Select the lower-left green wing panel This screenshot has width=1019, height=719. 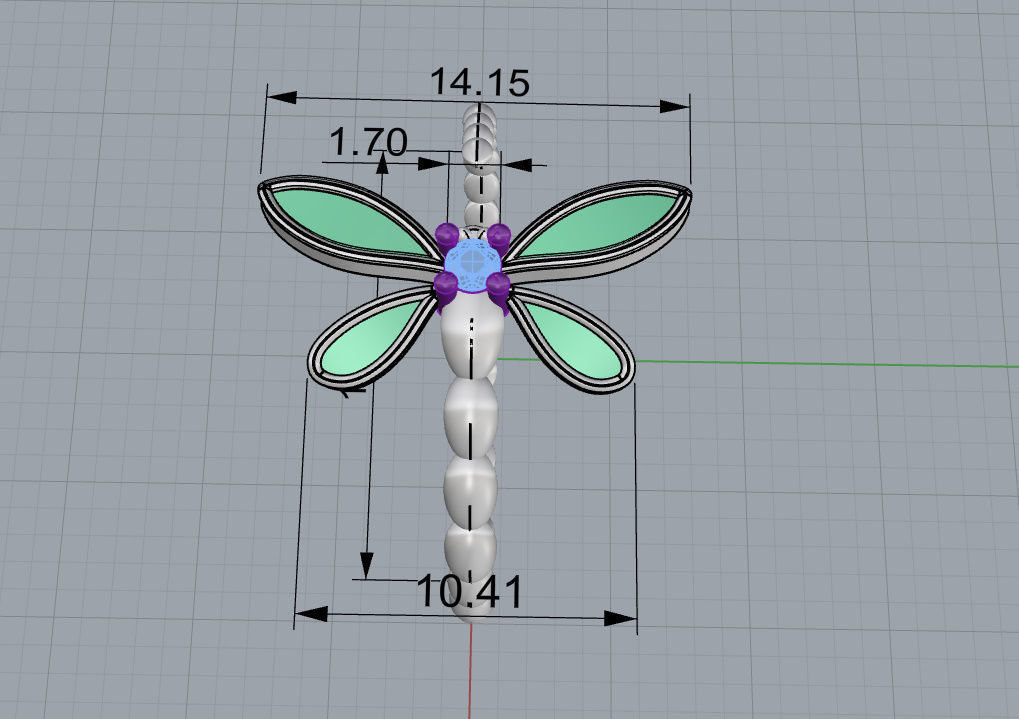[372, 339]
